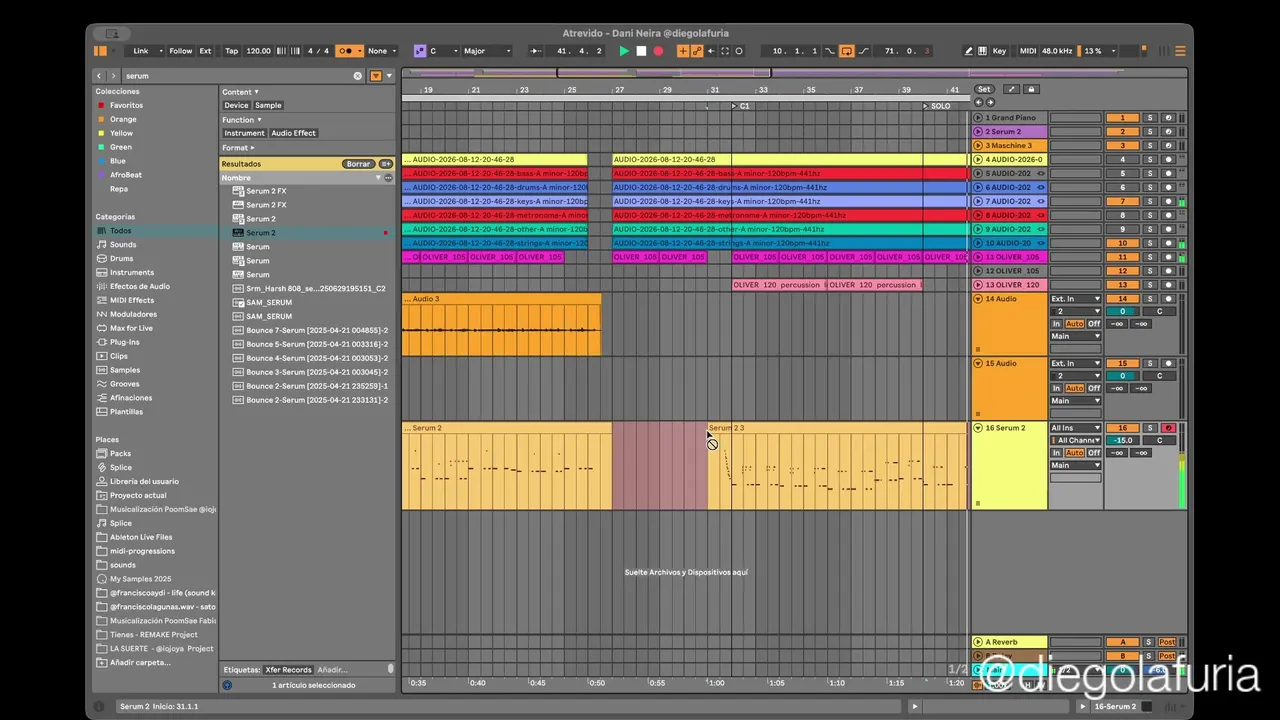Expand the Format filter section
Image resolution: width=1280 pixels, height=720 pixels.
(238, 148)
